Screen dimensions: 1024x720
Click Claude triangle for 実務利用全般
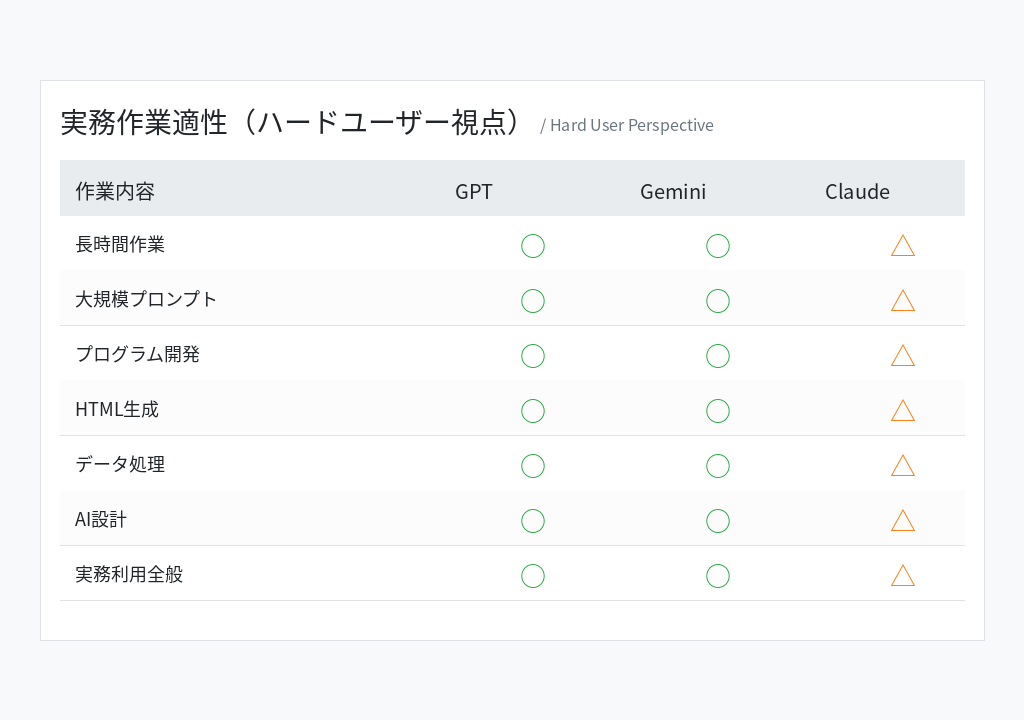point(903,575)
